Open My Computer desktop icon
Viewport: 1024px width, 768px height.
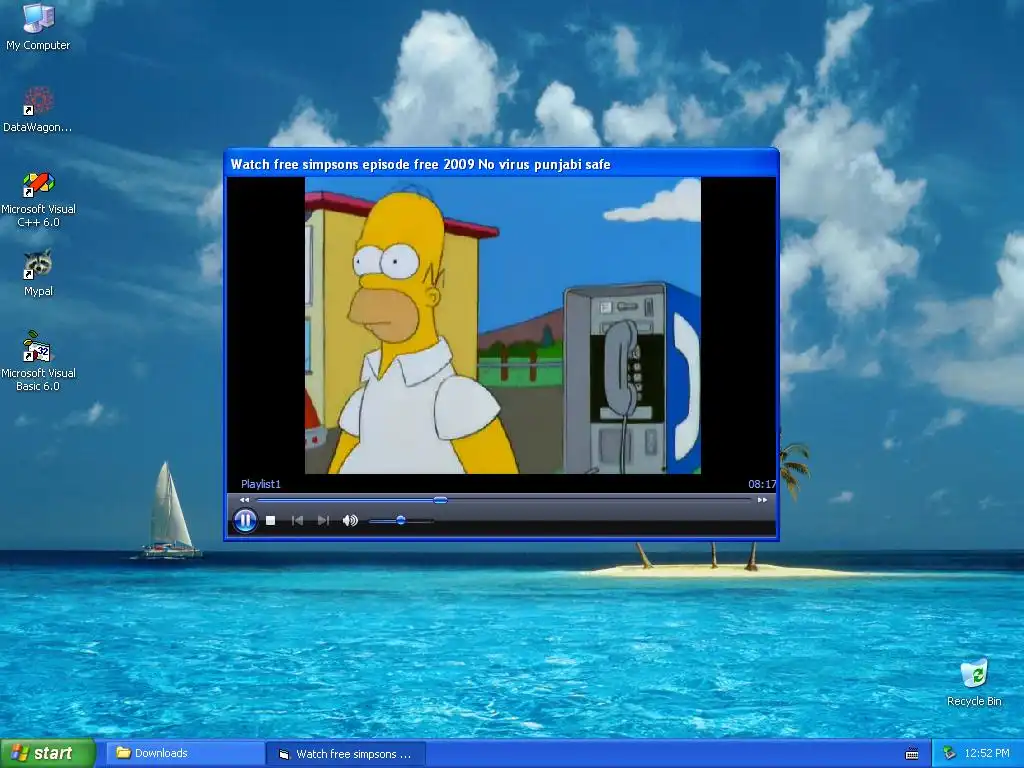click(x=38, y=27)
